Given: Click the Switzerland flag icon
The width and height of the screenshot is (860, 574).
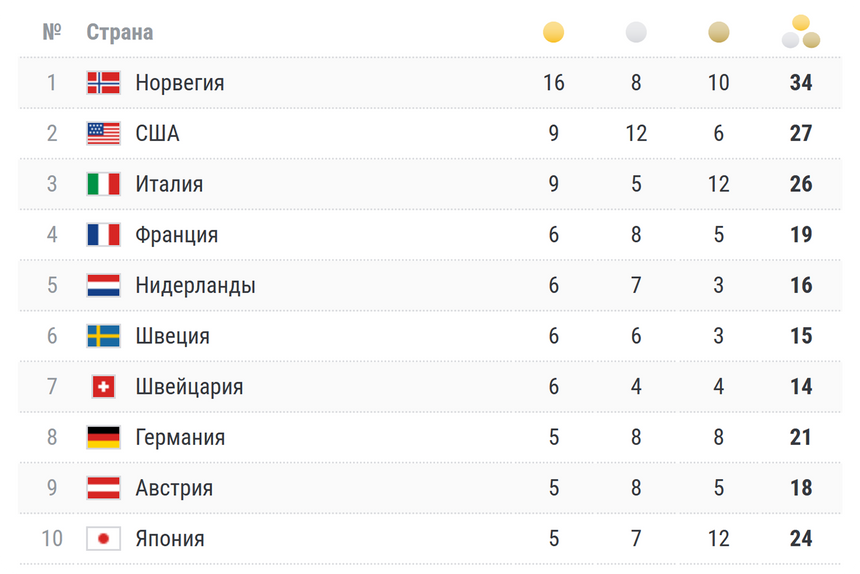Looking at the screenshot, I should coord(103,387).
